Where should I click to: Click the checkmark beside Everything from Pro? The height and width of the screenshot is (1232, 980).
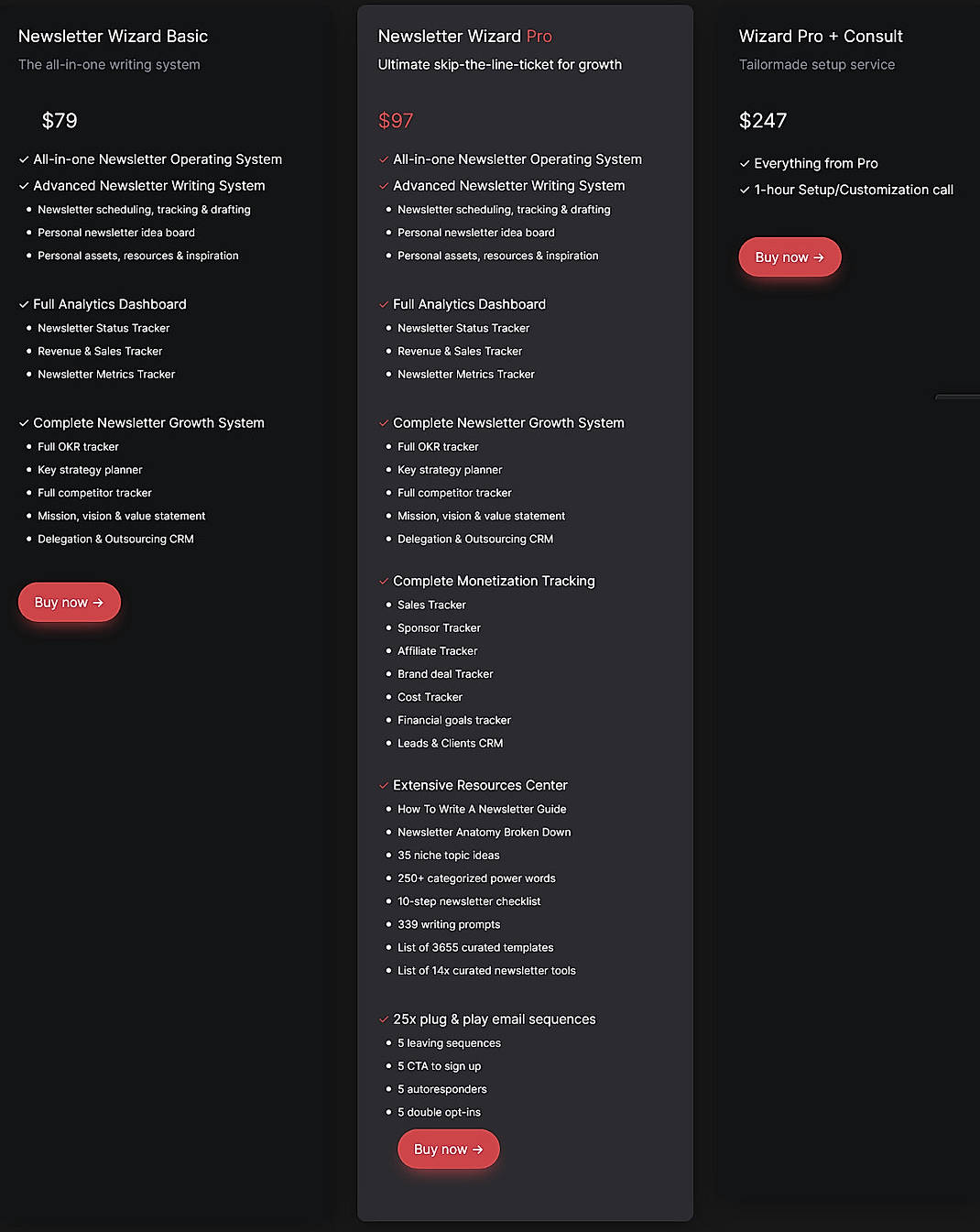[744, 163]
